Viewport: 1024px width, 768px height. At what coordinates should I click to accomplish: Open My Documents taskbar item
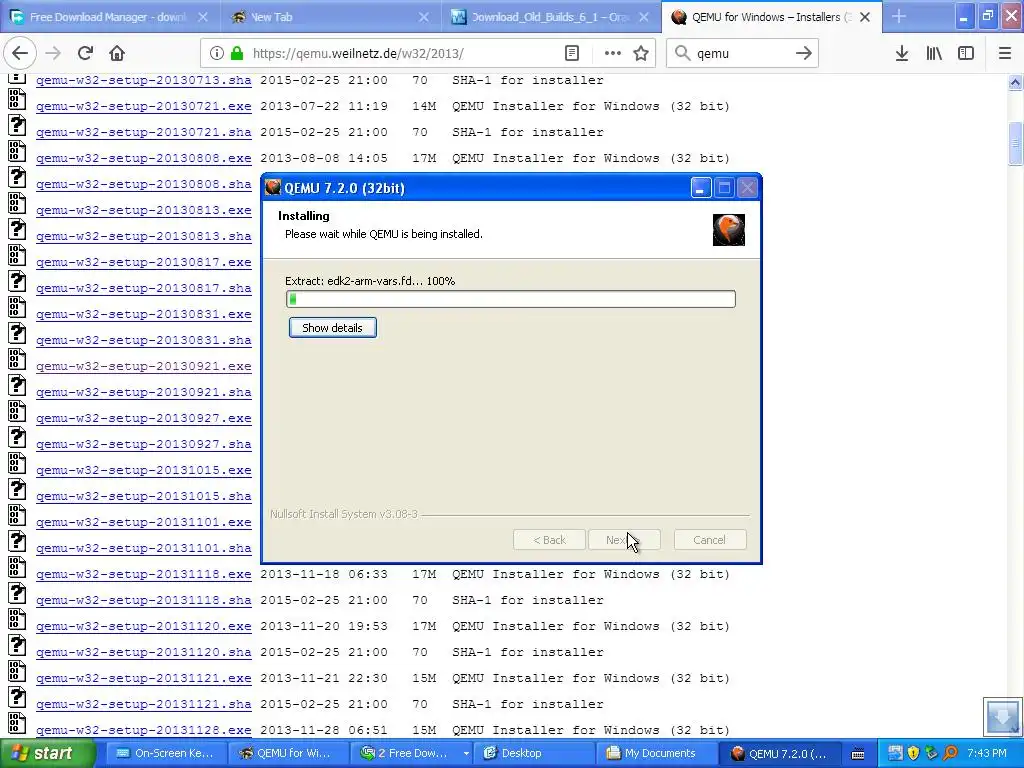658,754
